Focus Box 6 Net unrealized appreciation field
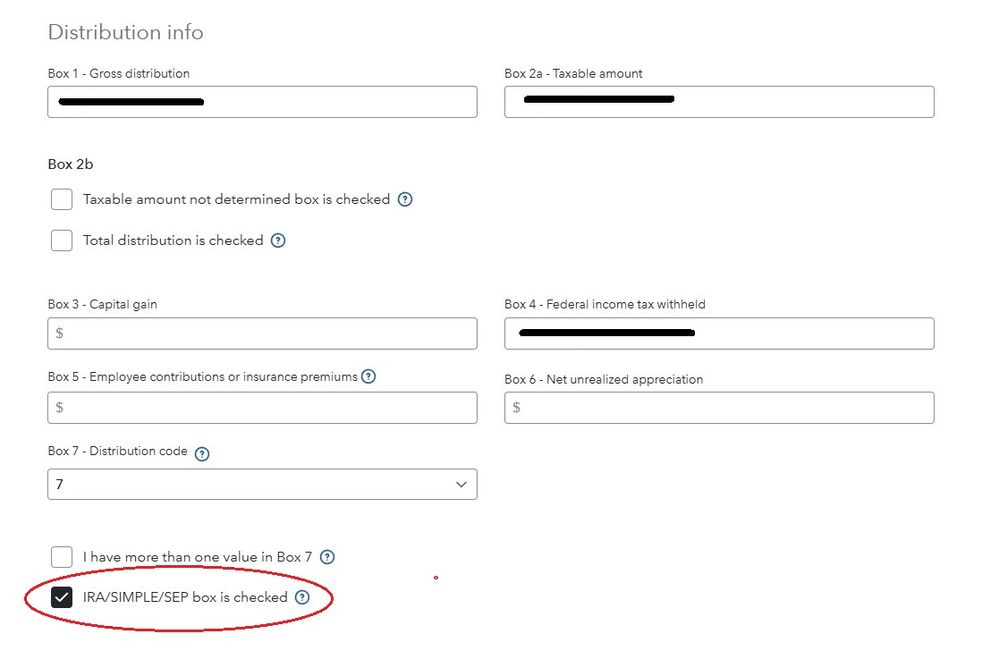Screen dimensions: 999x650 (719, 407)
